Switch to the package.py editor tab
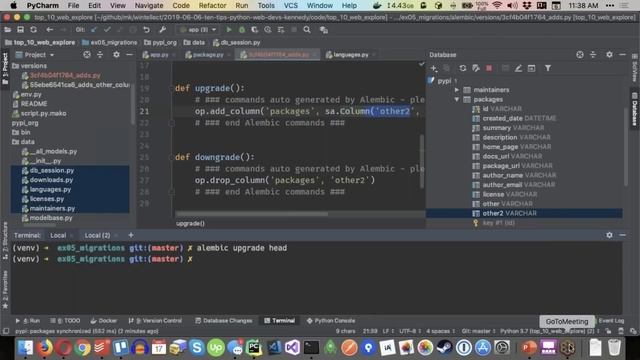The image size is (640, 360). [207, 55]
